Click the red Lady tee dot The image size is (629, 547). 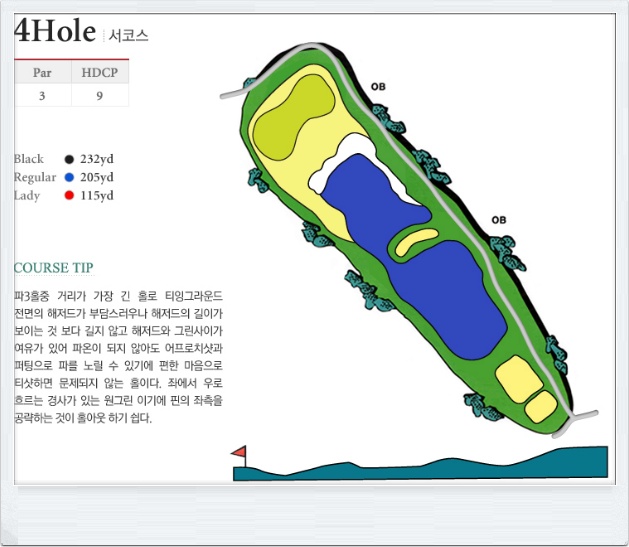tap(69, 195)
